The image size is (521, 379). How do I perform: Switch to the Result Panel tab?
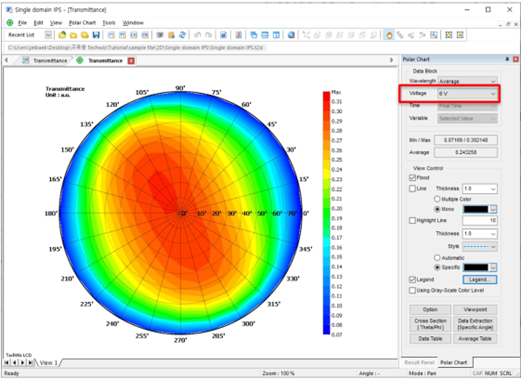[419, 362]
